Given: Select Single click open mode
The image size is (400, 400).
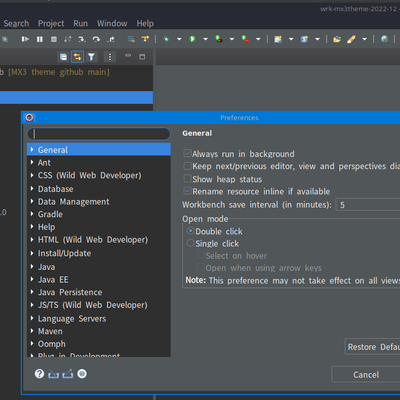Looking at the screenshot, I should point(190,243).
